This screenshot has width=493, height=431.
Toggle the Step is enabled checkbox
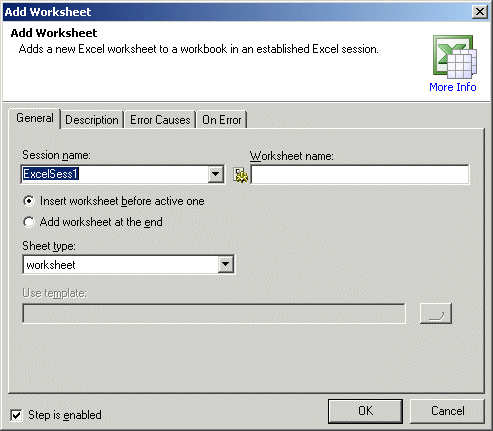(16, 415)
